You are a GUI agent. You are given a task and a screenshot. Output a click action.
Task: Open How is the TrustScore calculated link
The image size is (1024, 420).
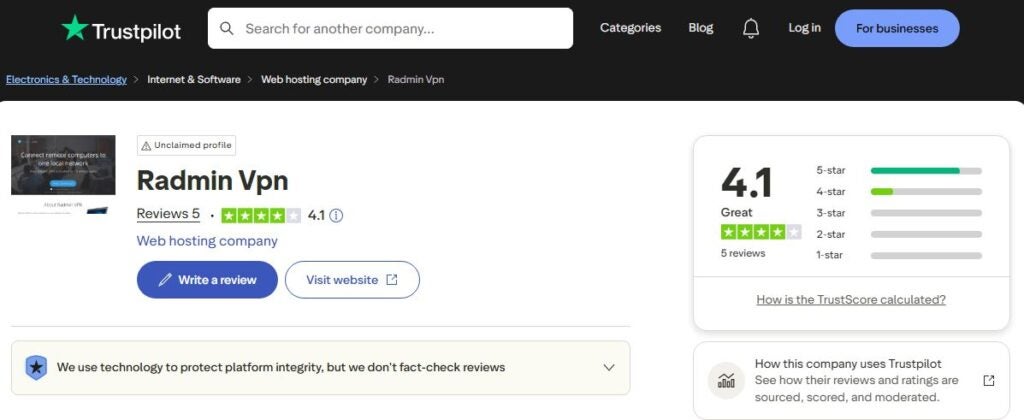click(851, 299)
